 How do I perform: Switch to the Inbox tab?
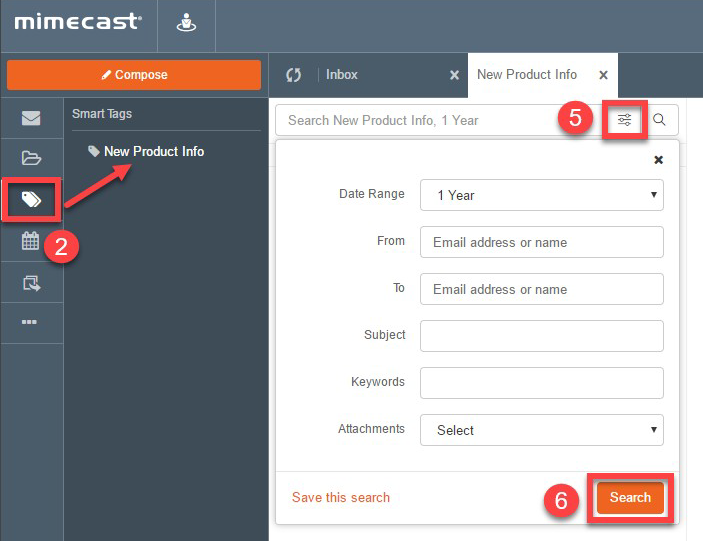(x=342, y=75)
